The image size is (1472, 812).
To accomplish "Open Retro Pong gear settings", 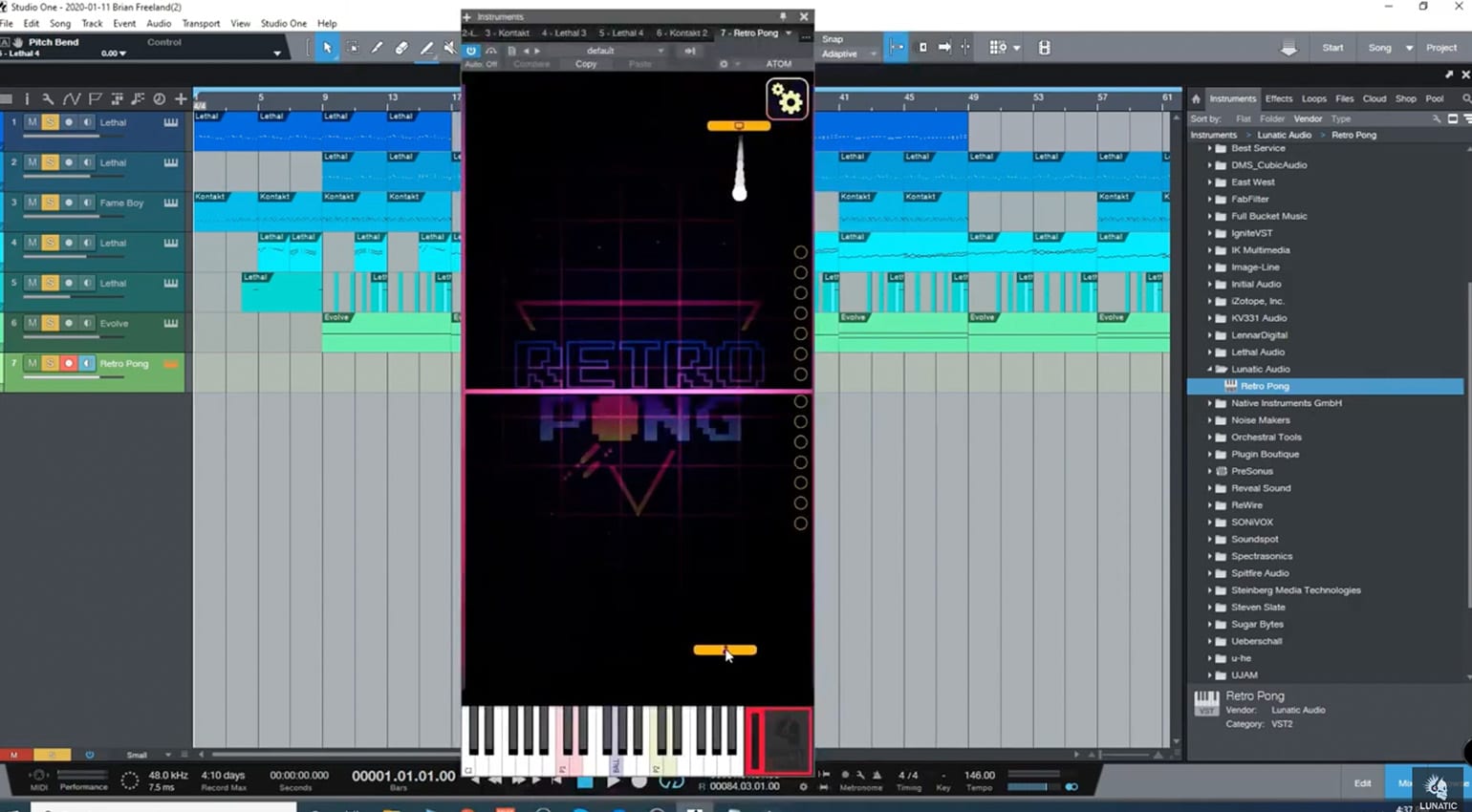I will [787, 99].
